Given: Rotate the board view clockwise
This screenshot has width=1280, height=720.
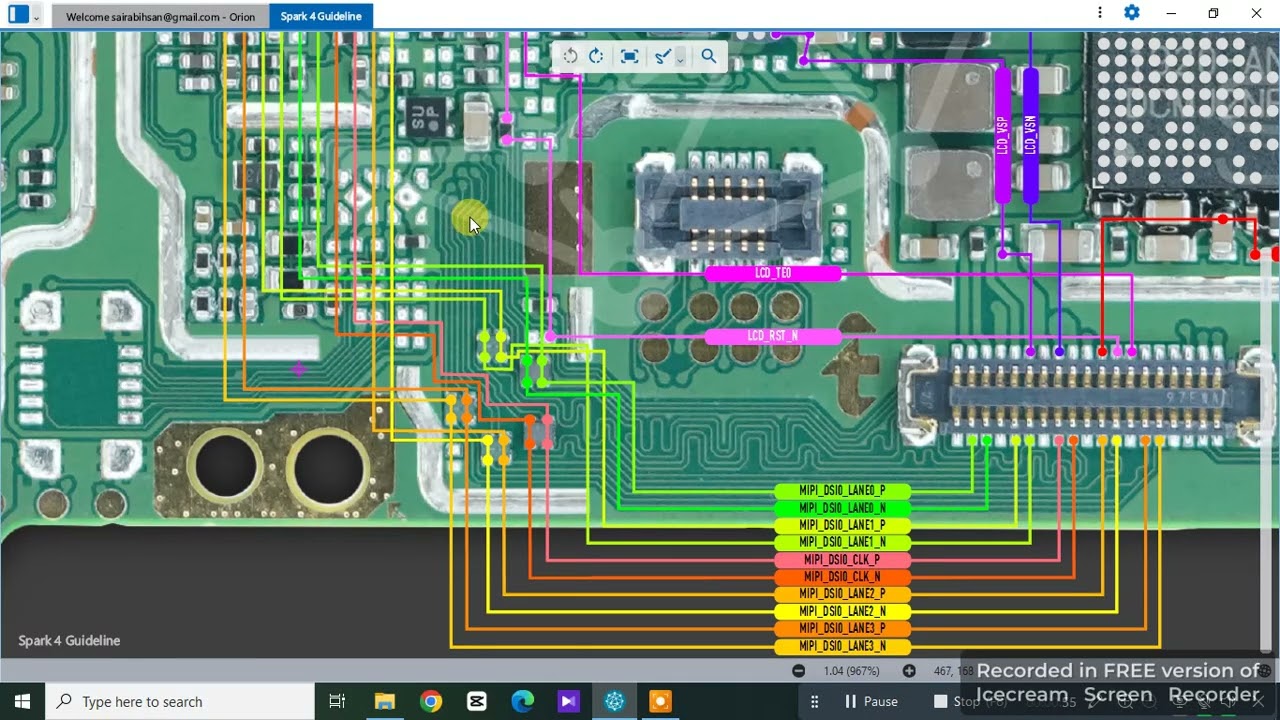Looking at the screenshot, I should click(596, 56).
